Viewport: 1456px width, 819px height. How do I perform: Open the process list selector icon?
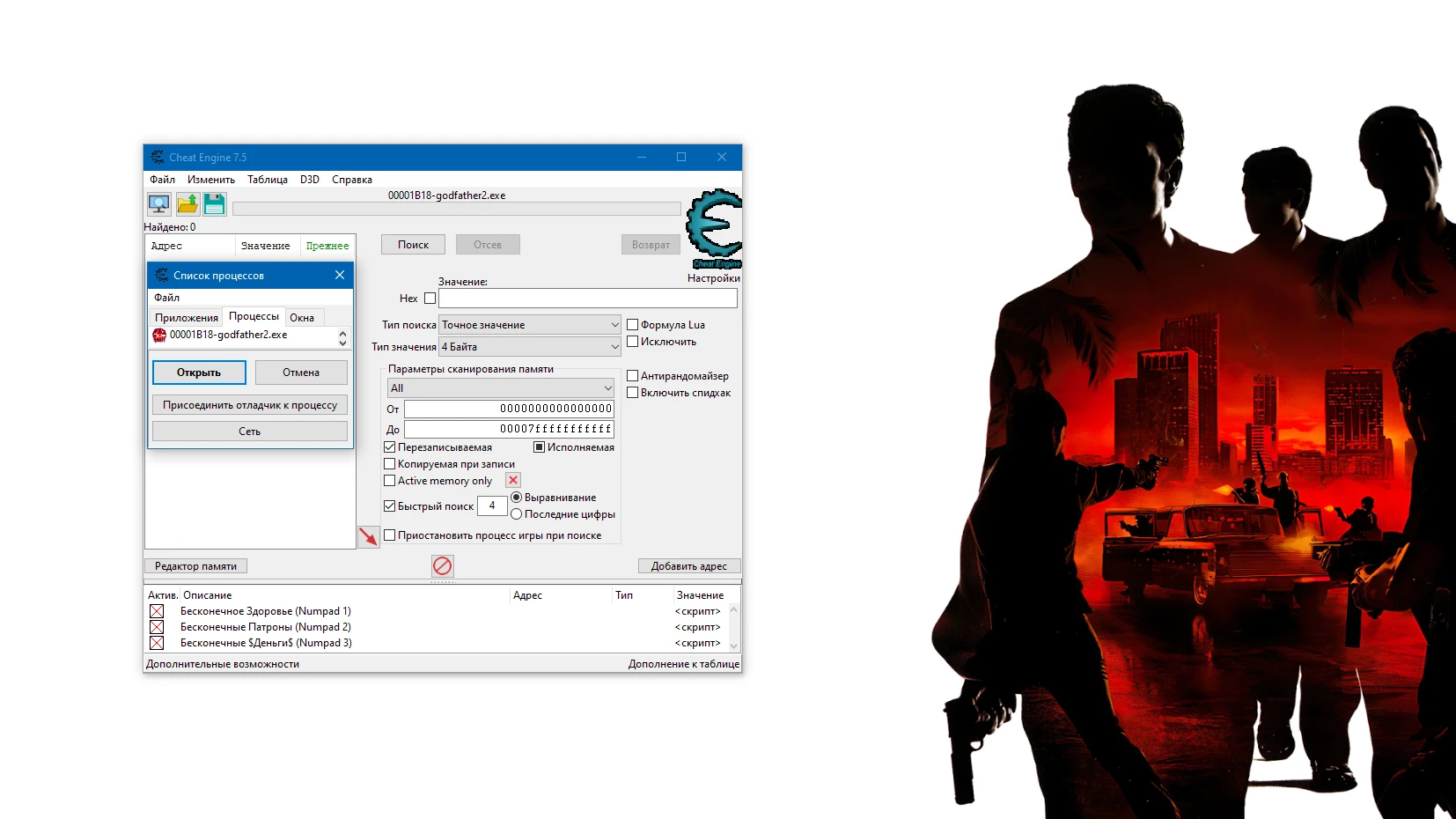pyautogui.click(x=158, y=203)
